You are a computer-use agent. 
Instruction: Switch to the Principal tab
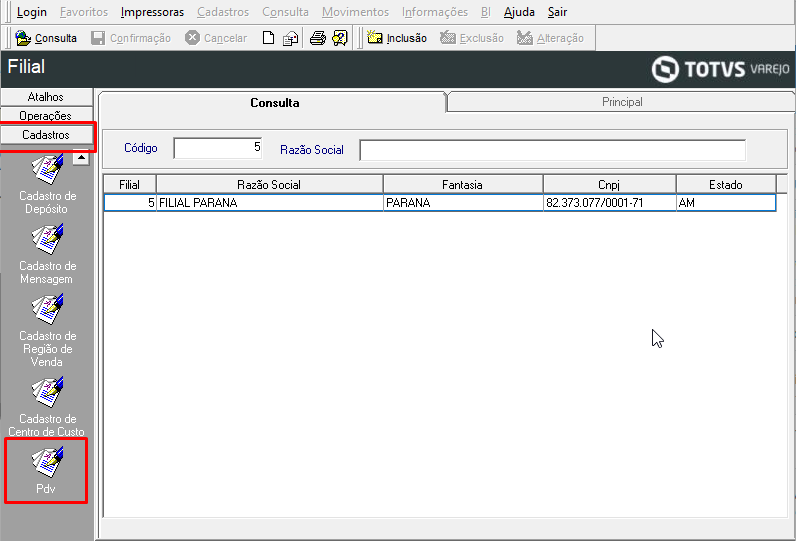(622, 102)
